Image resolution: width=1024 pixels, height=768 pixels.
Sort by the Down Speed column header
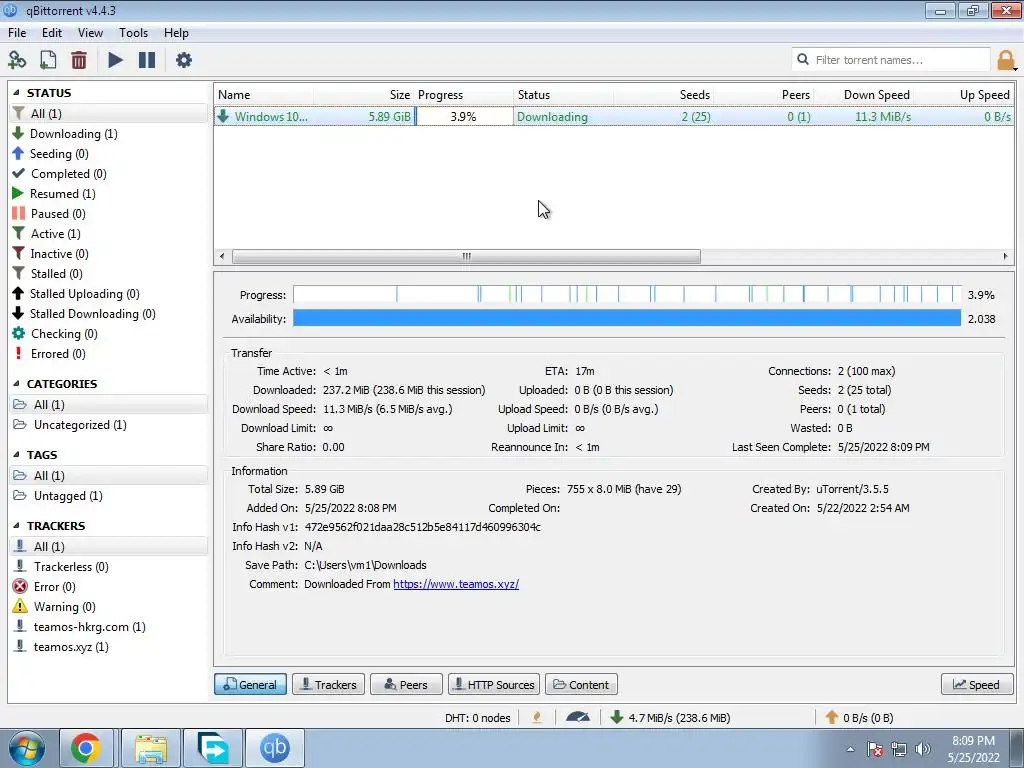865,95
